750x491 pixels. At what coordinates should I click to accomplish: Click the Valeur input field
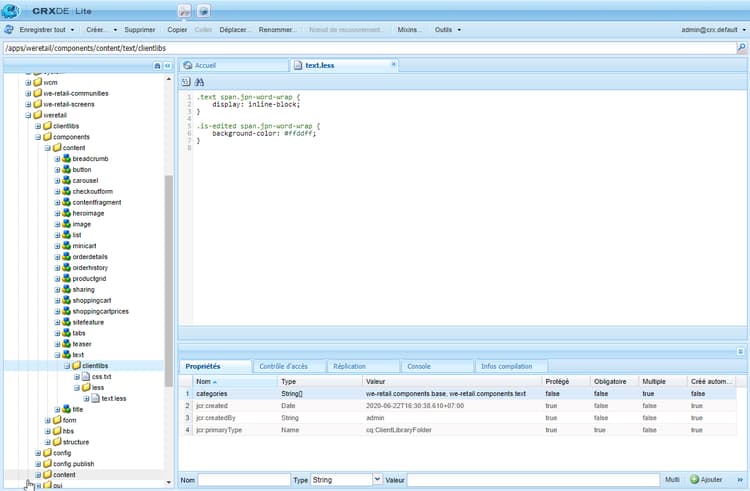tap(532, 480)
